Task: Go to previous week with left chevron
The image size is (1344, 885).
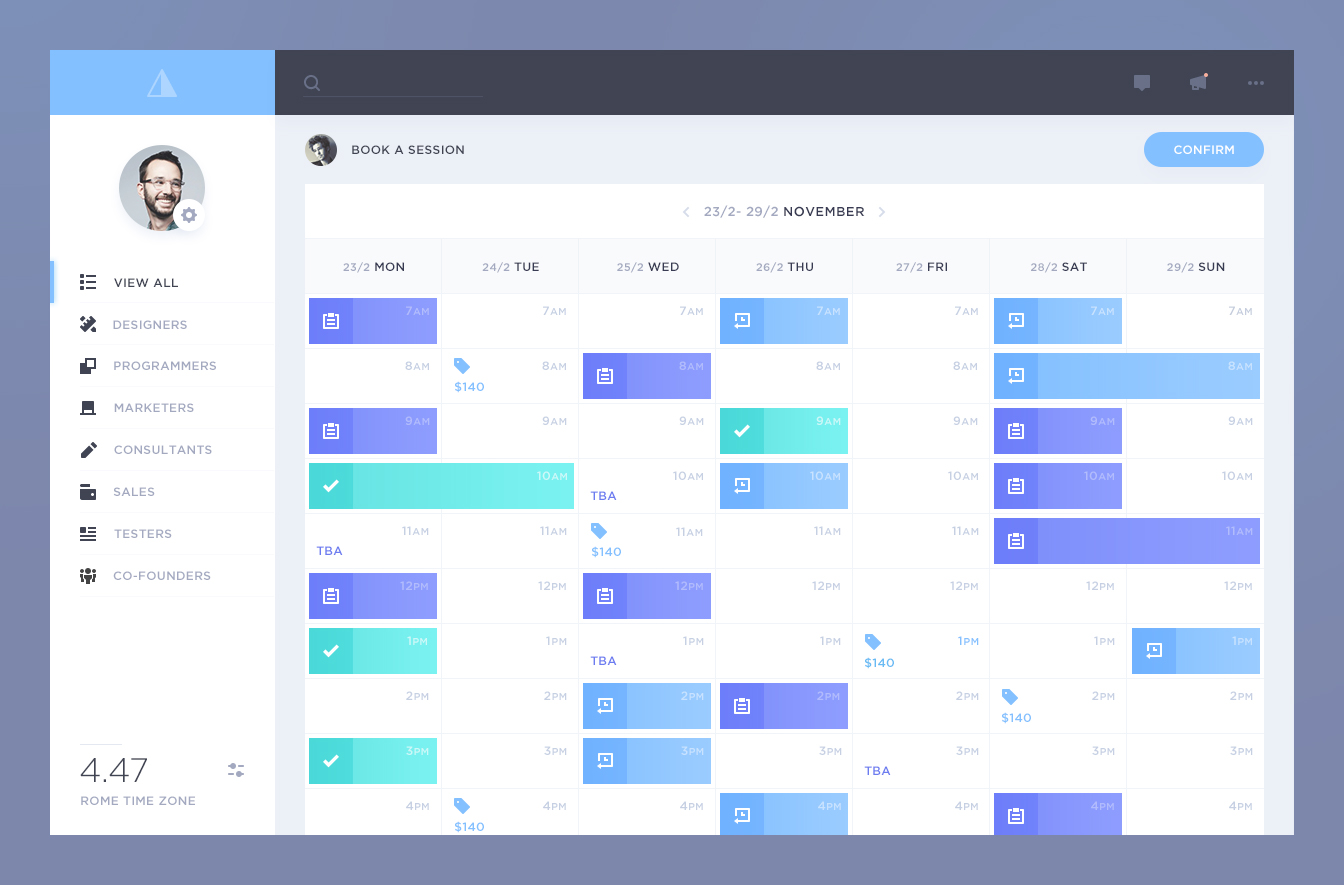Action: pos(686,212)
